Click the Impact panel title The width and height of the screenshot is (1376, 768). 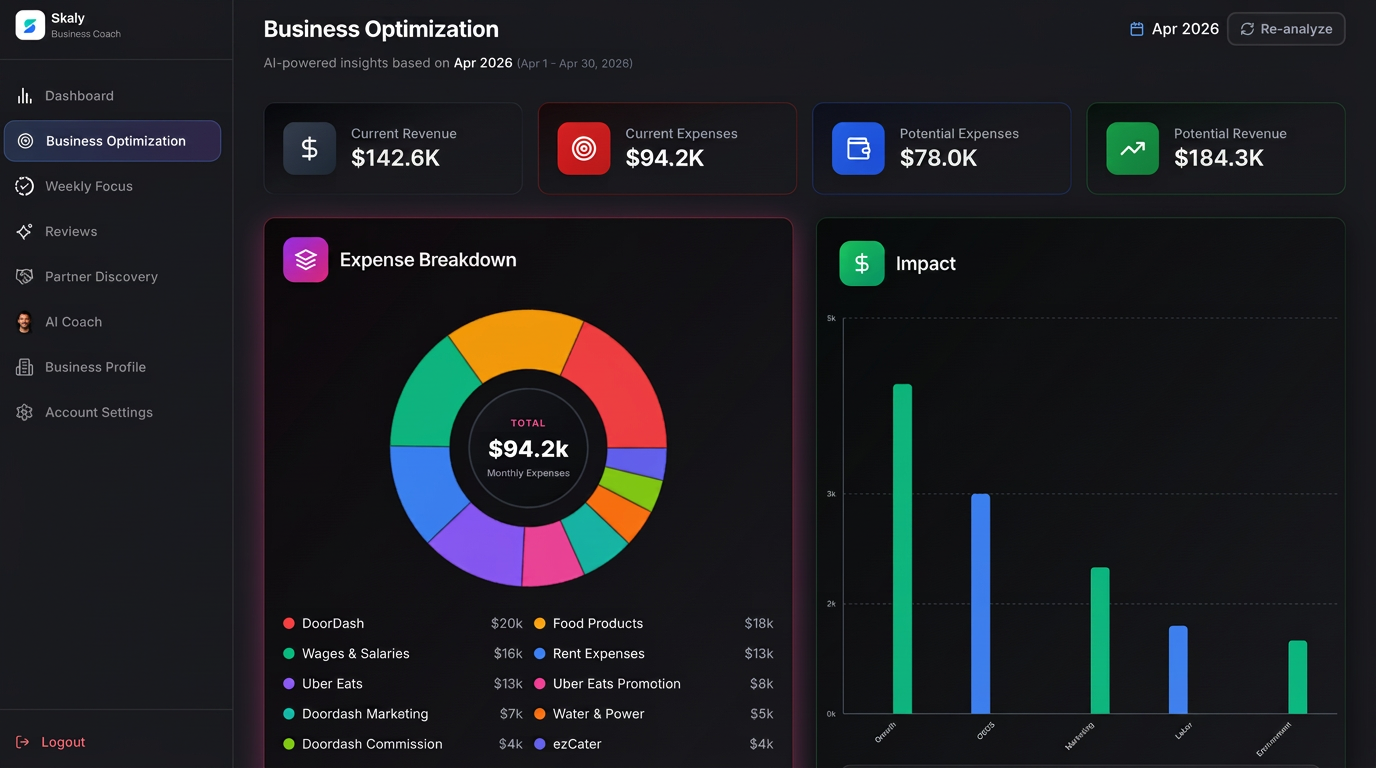926,264
